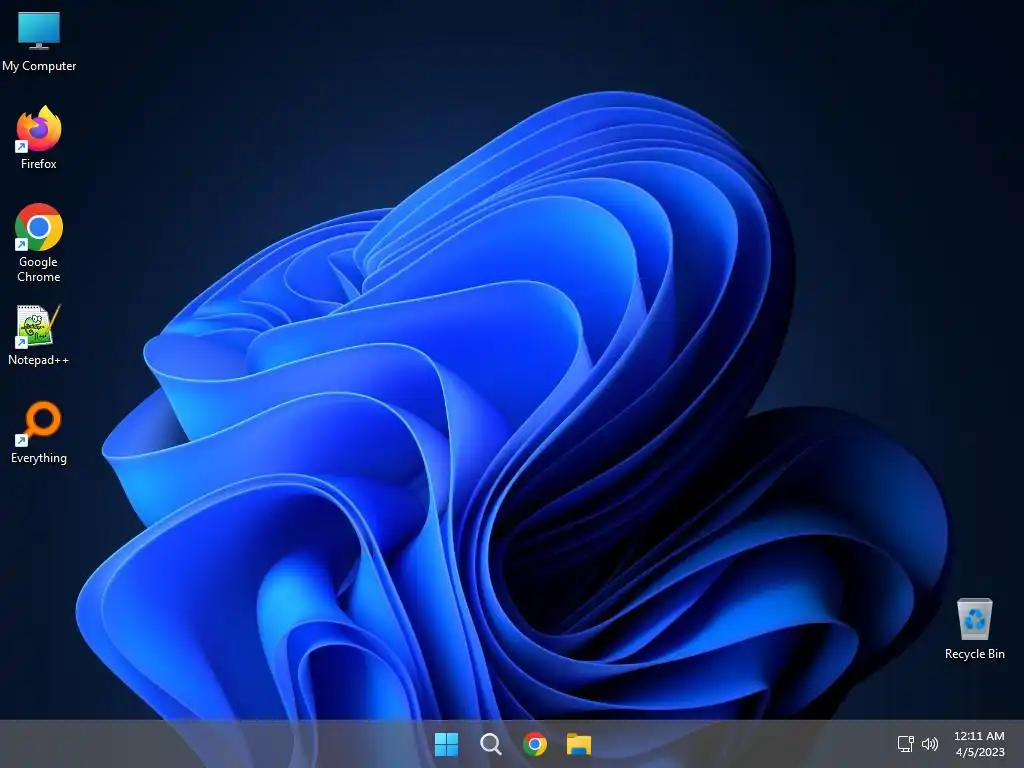1024x768 pixels.
Task: Click the Notepad++ label text
Action: point(39,360)
